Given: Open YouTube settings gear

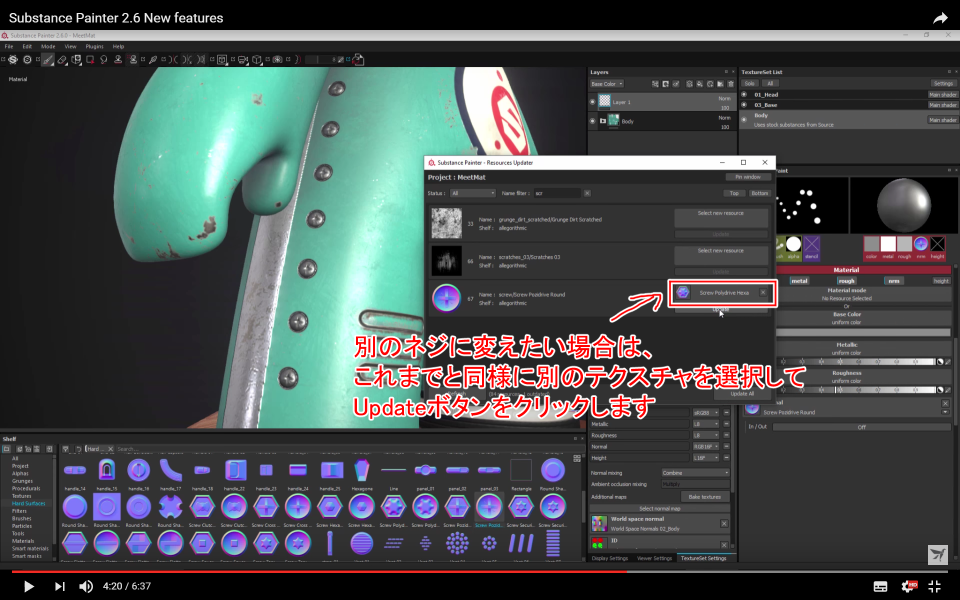Looking at the screenshot, I should [x=909, y=586].
